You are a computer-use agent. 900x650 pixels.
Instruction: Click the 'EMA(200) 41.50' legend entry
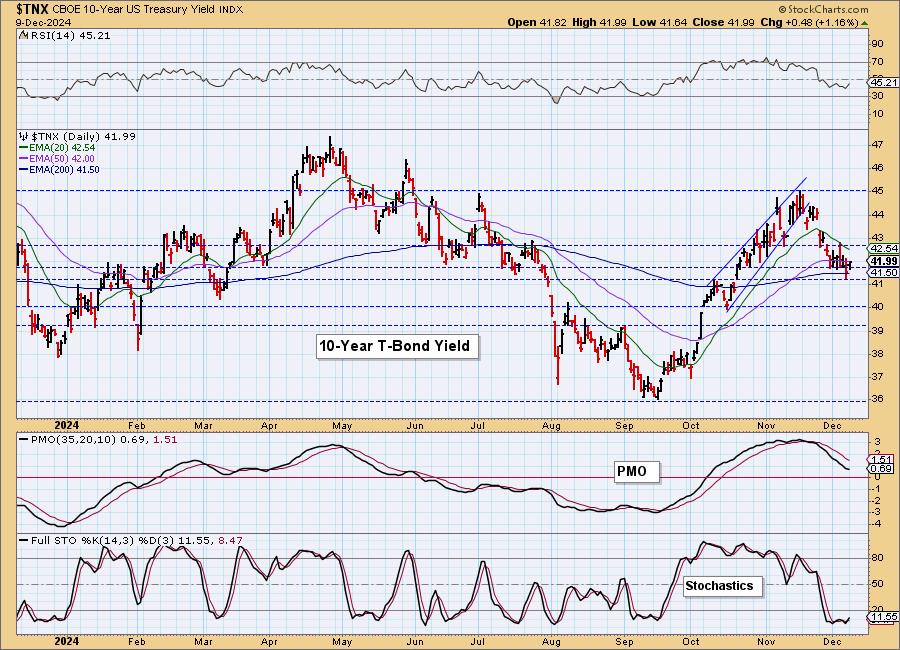(x=60, y=169)
